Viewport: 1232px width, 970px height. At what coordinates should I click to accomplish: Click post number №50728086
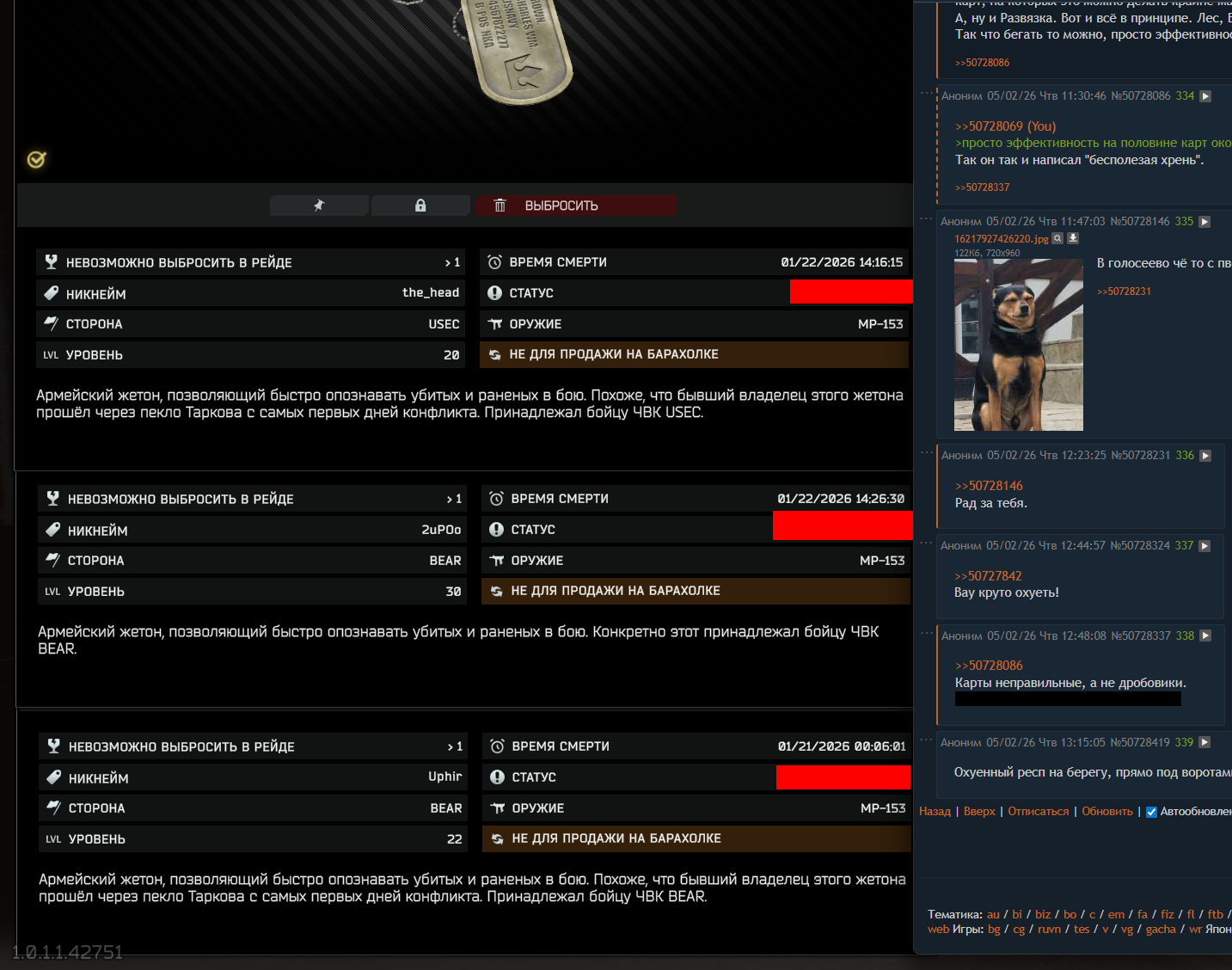(x=1141, y=96)
